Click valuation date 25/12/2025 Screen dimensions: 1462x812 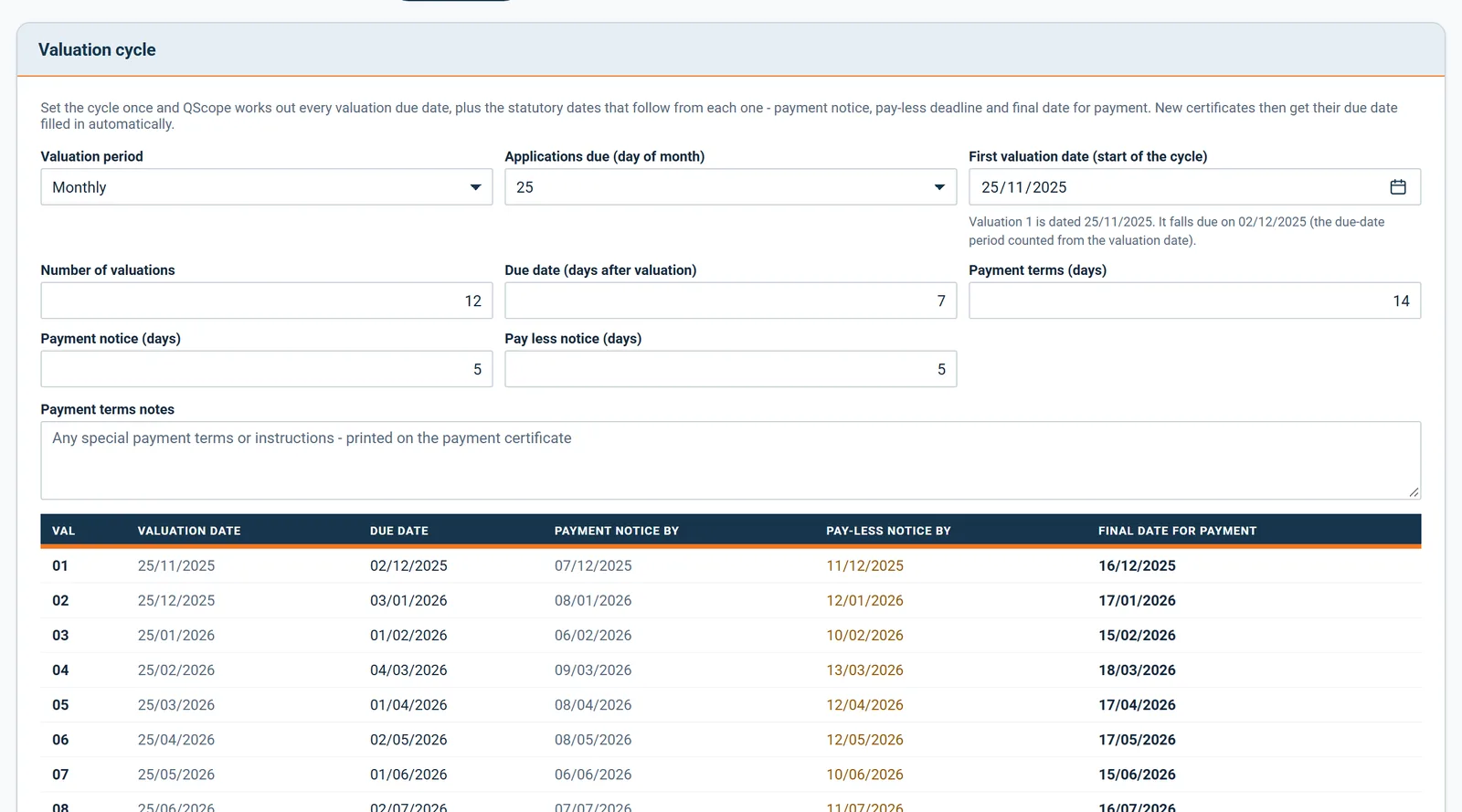pyautogui.click(x=176, y=601)
